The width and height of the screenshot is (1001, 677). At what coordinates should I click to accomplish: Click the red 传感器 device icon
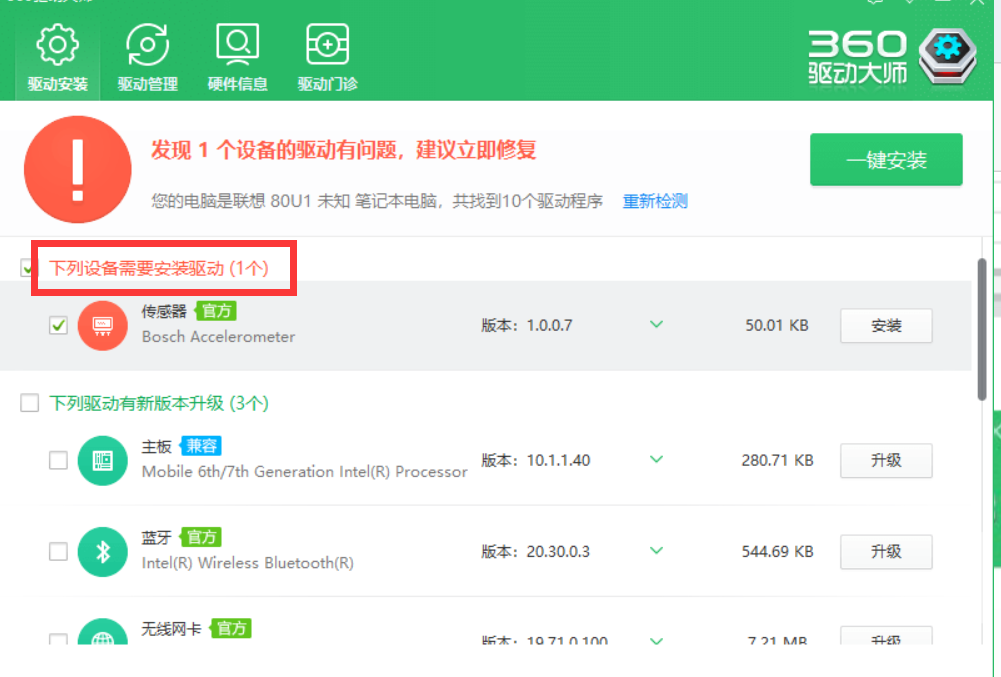103,326
